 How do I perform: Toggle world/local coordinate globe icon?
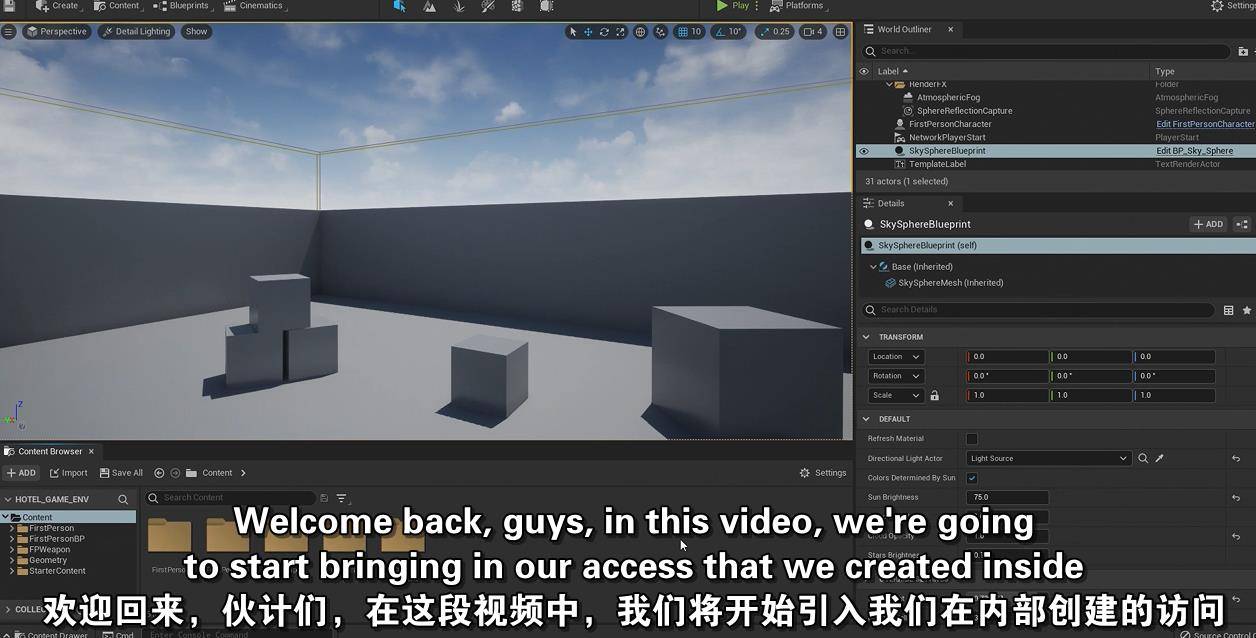(x=641, y=32)
